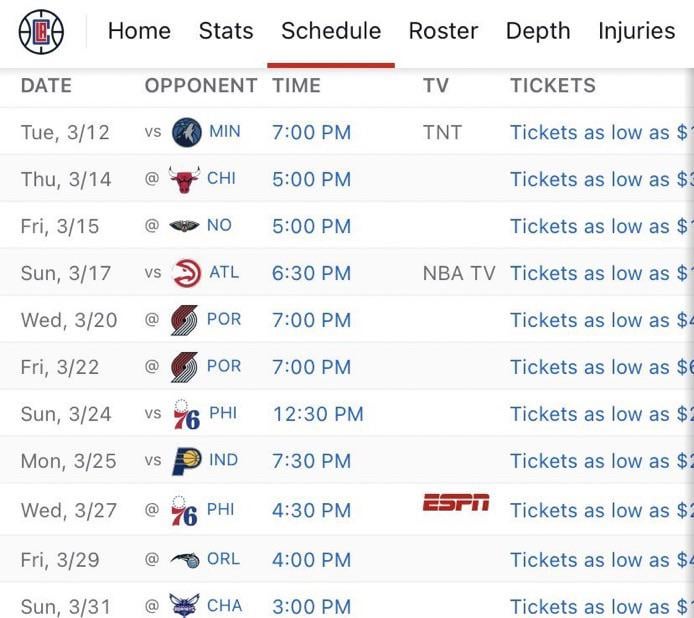
Task: Click the Timberwolves logo in Tue 3/12 row
Action: click(x=186, y=132)
